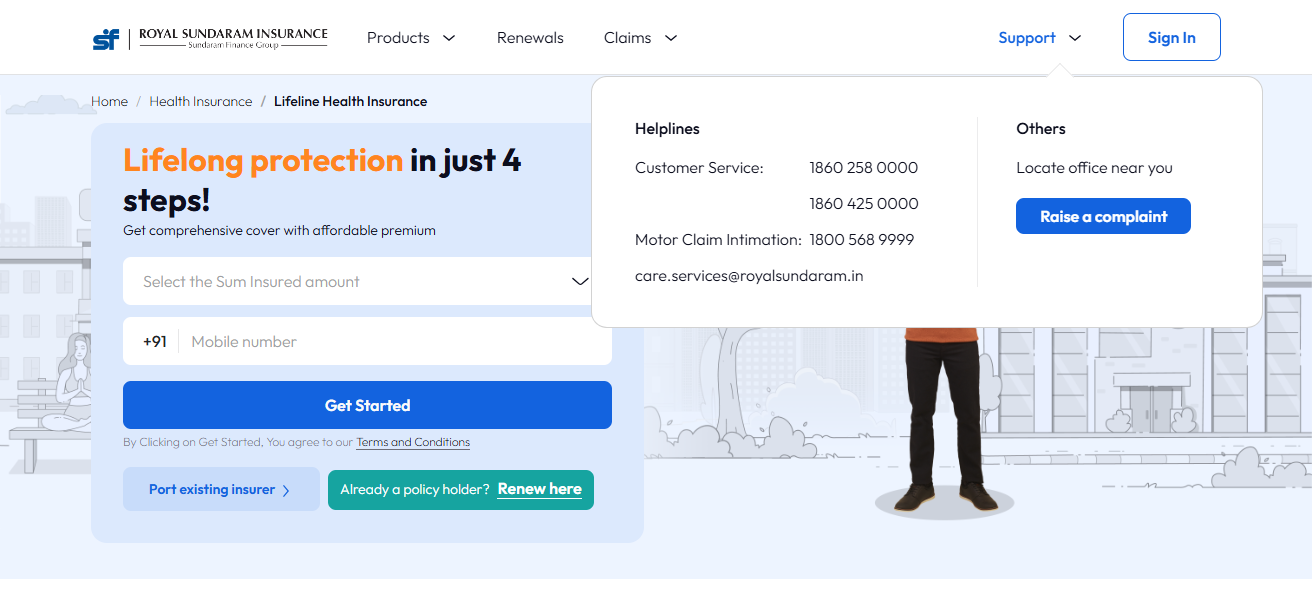Screen dimensions: 1312x599
Task: Select Locate office near you
Action: pos(1094,168)
